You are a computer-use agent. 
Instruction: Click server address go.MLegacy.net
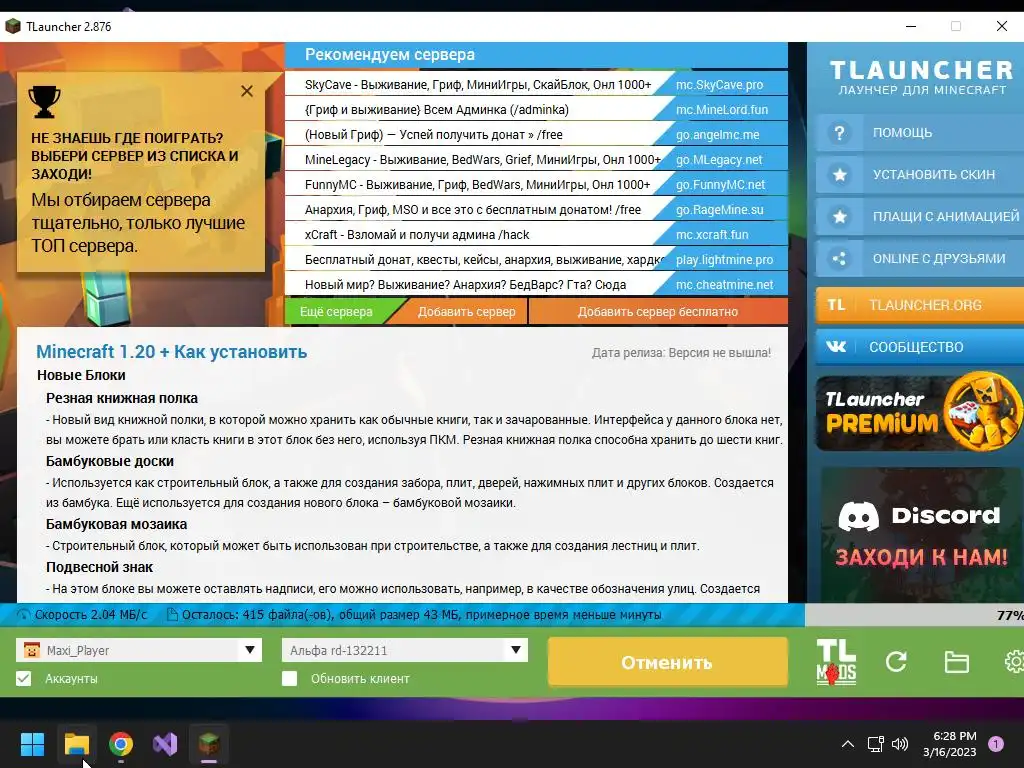(719, 159)
